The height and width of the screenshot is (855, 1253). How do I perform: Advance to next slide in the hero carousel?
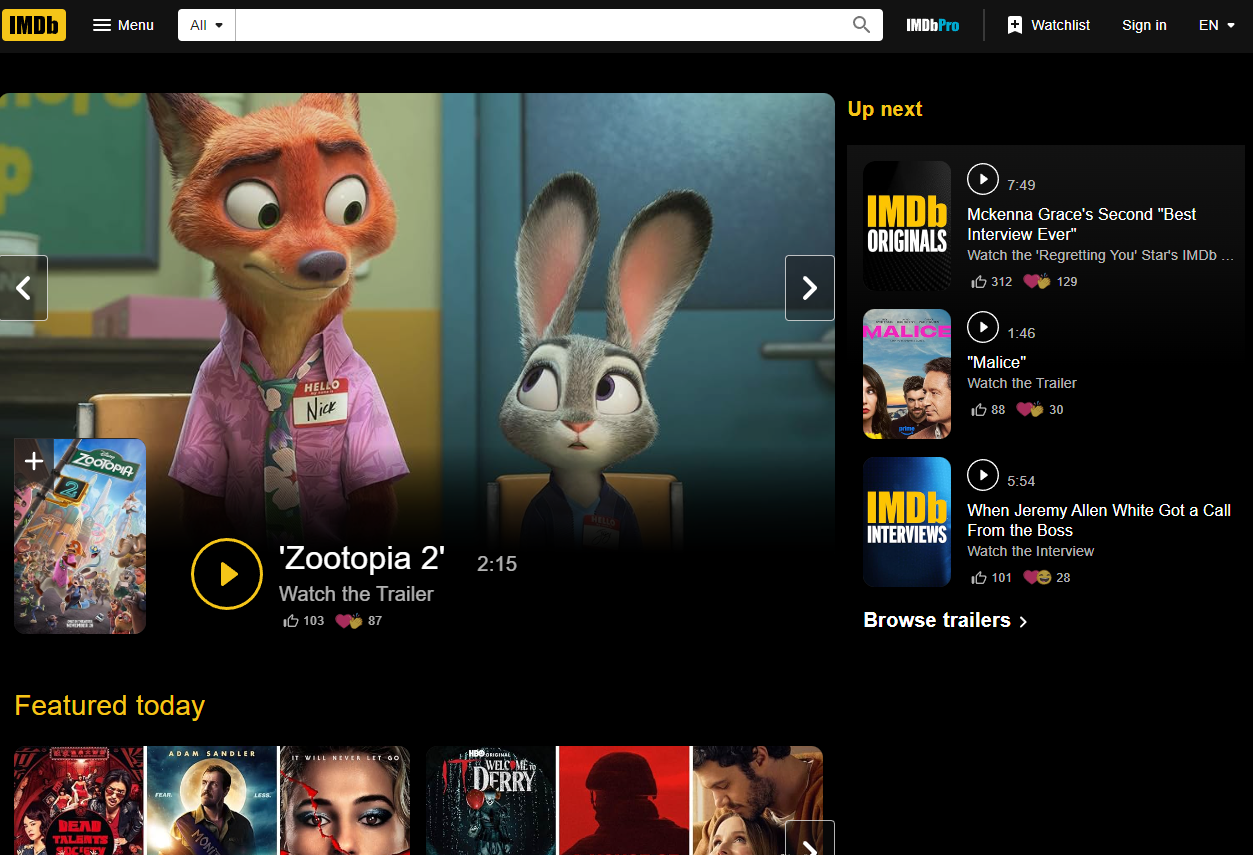pyautogui.click(x=810, y=288)
